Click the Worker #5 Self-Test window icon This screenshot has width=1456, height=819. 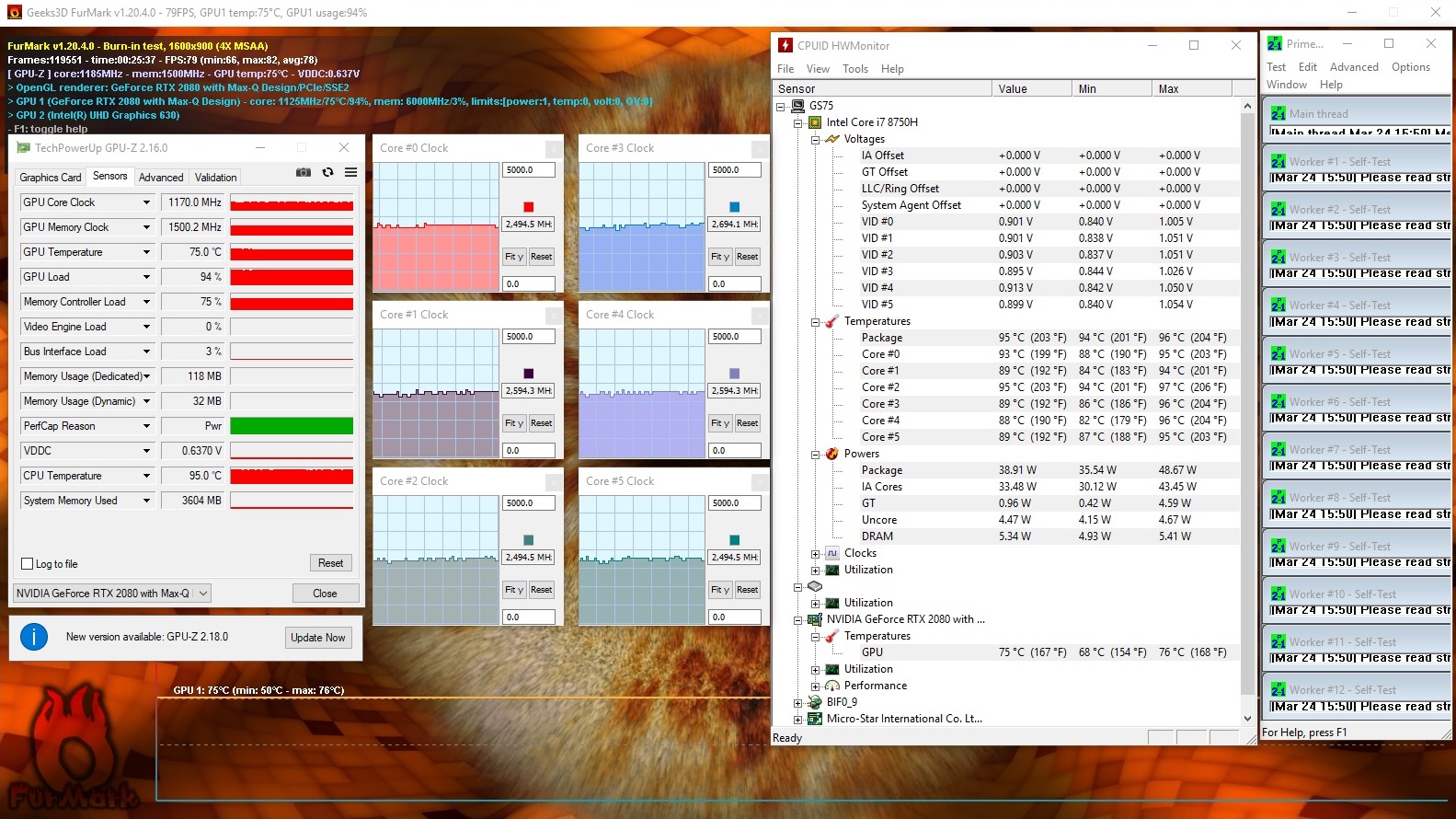point(1278,353)
